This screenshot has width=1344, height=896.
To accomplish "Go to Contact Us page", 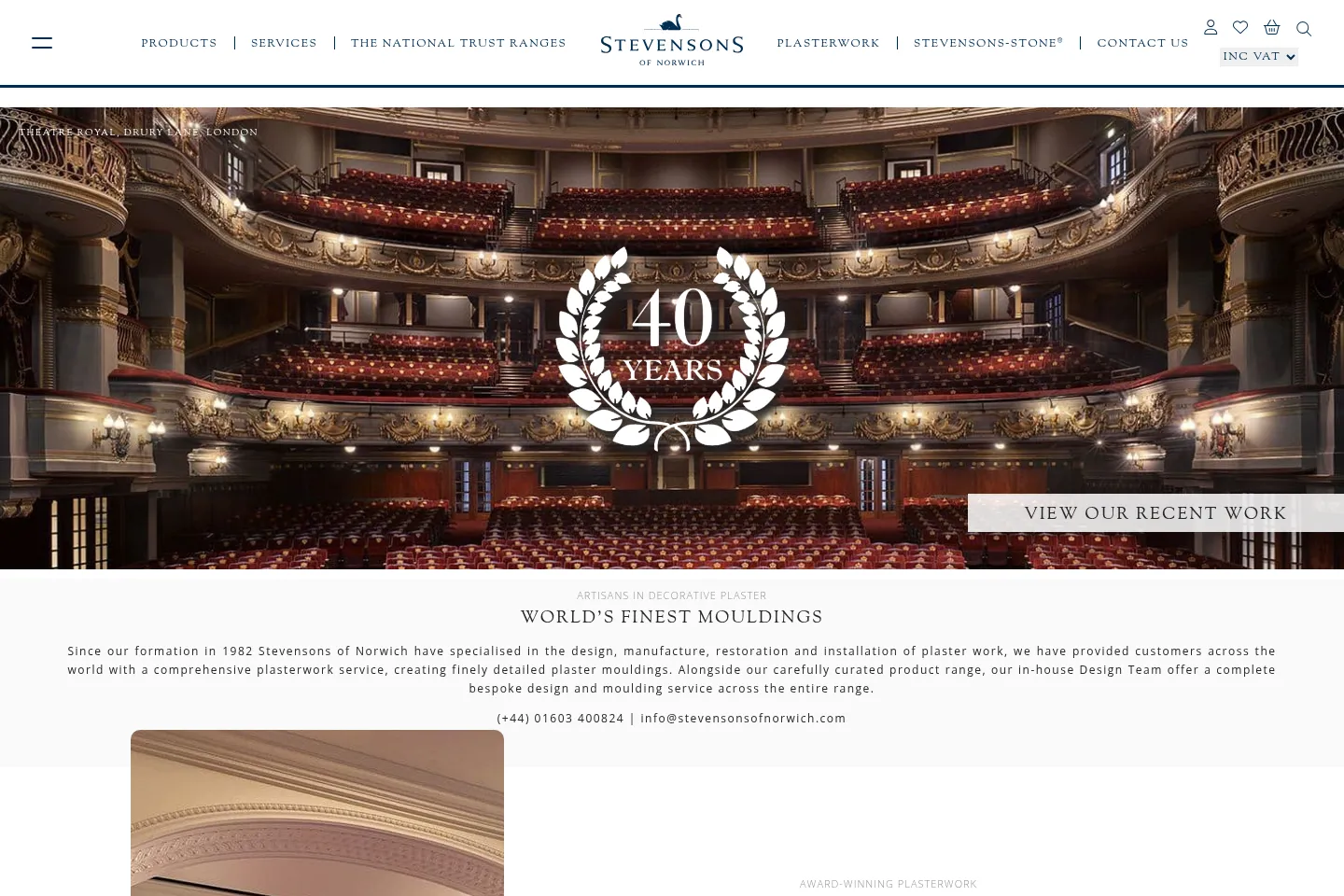I will pos(1142,43).
